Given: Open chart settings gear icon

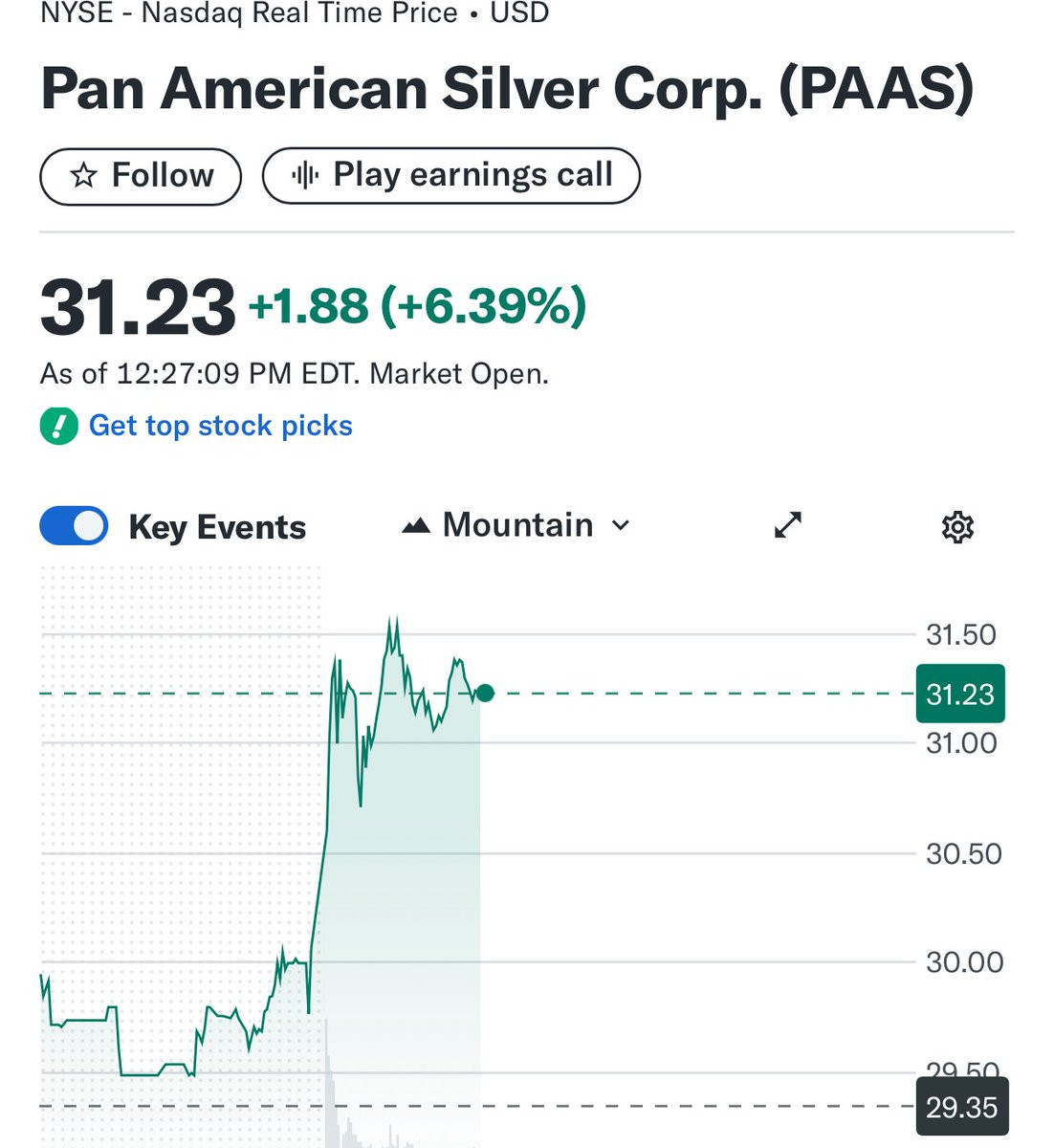Looking at the screenshot, I should point(957,527).
